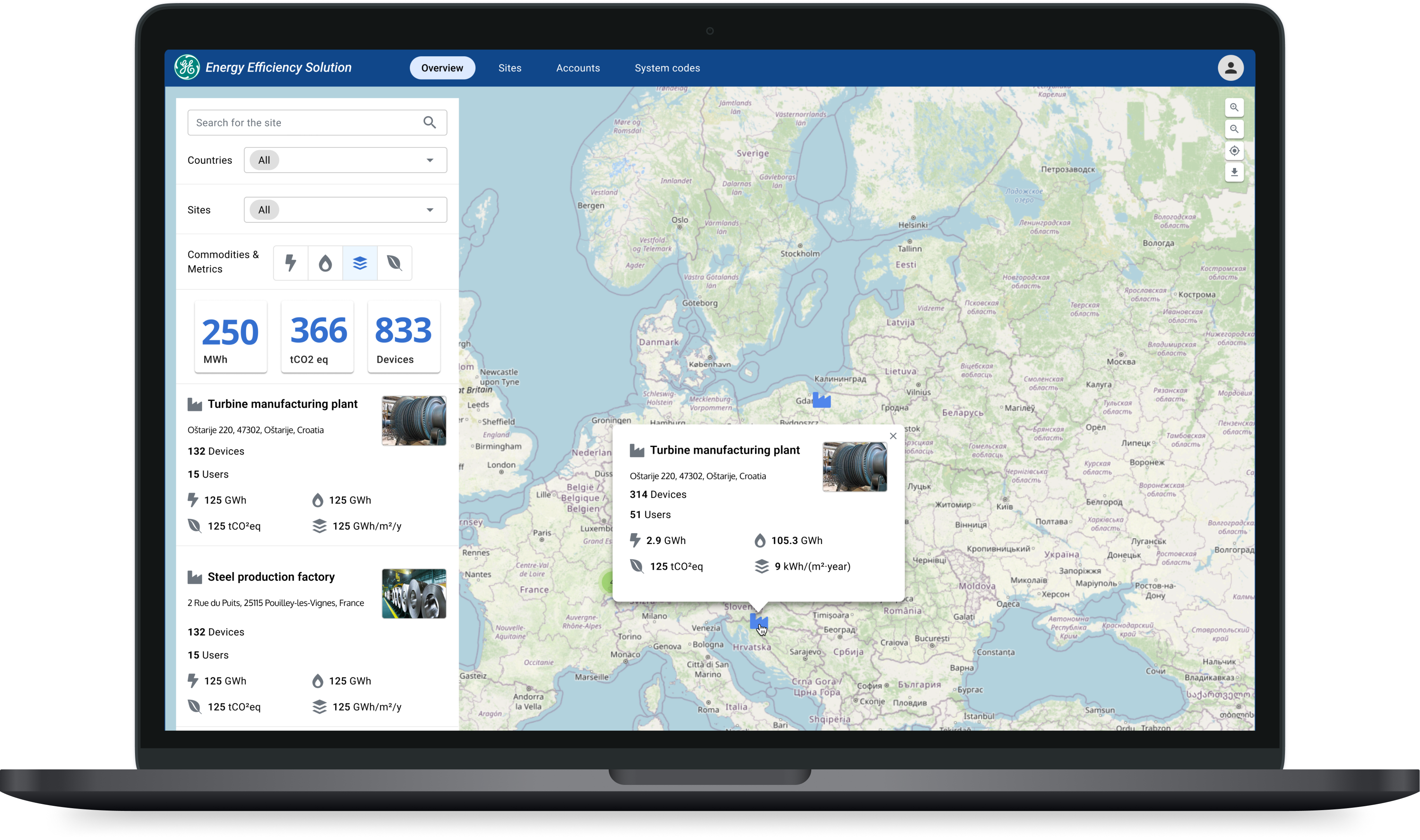Viewport: 1420px width, 840px height.
Task: Click the GE logo in the header
Action: [187, 68]
